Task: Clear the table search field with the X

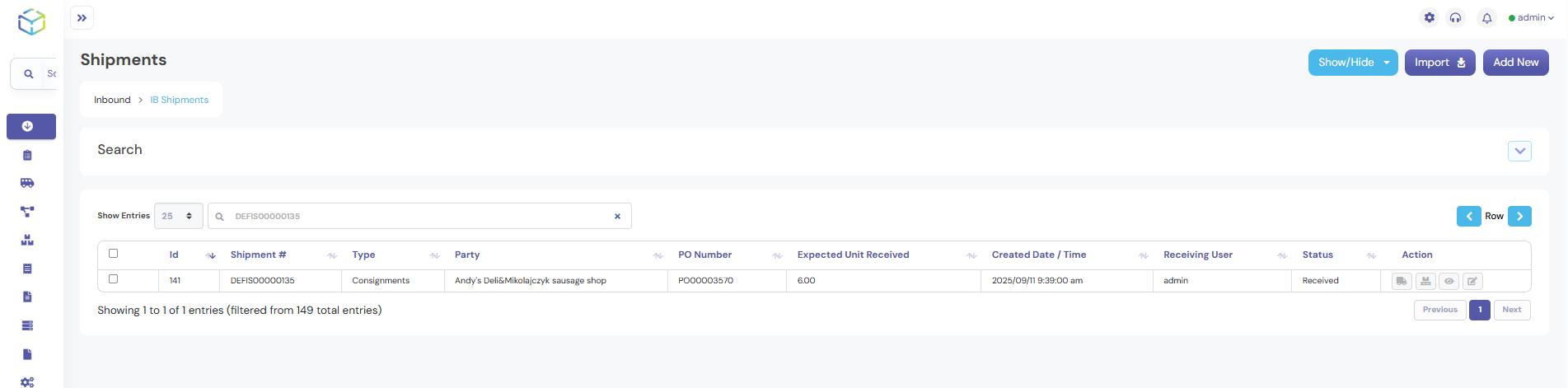Action: click(617, 217)
